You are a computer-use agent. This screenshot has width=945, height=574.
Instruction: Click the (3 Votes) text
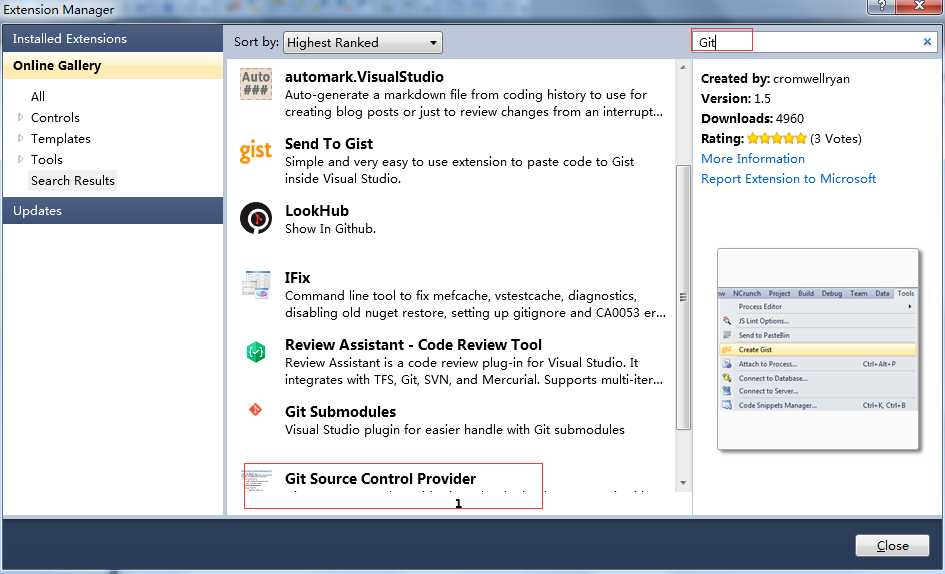click(x=835, y=139)
